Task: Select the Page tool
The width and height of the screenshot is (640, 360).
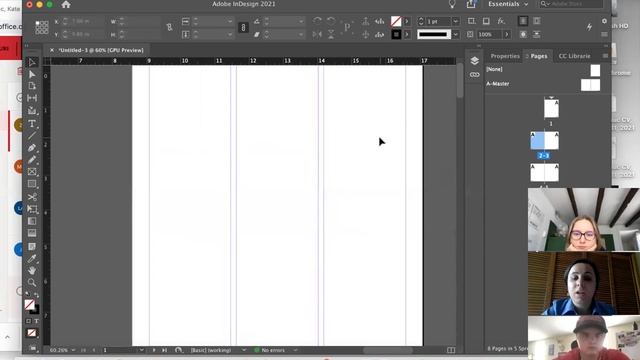Action: (32, 86)
